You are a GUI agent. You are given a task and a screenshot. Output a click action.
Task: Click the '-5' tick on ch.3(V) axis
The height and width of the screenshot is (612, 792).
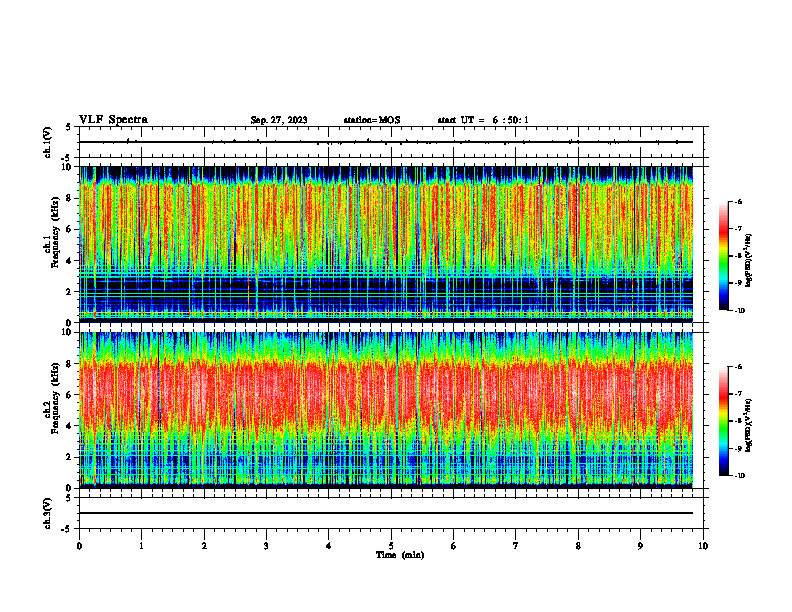pyautogui.click(x=67, y=529)
